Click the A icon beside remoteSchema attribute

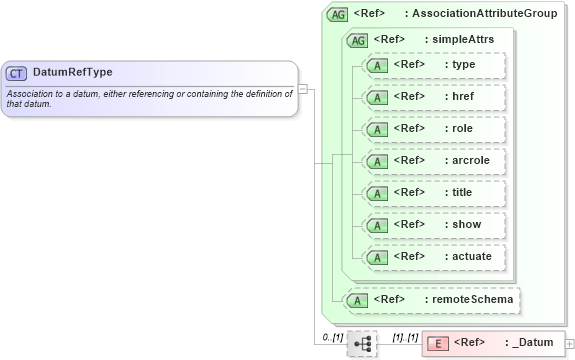point(357,301)
